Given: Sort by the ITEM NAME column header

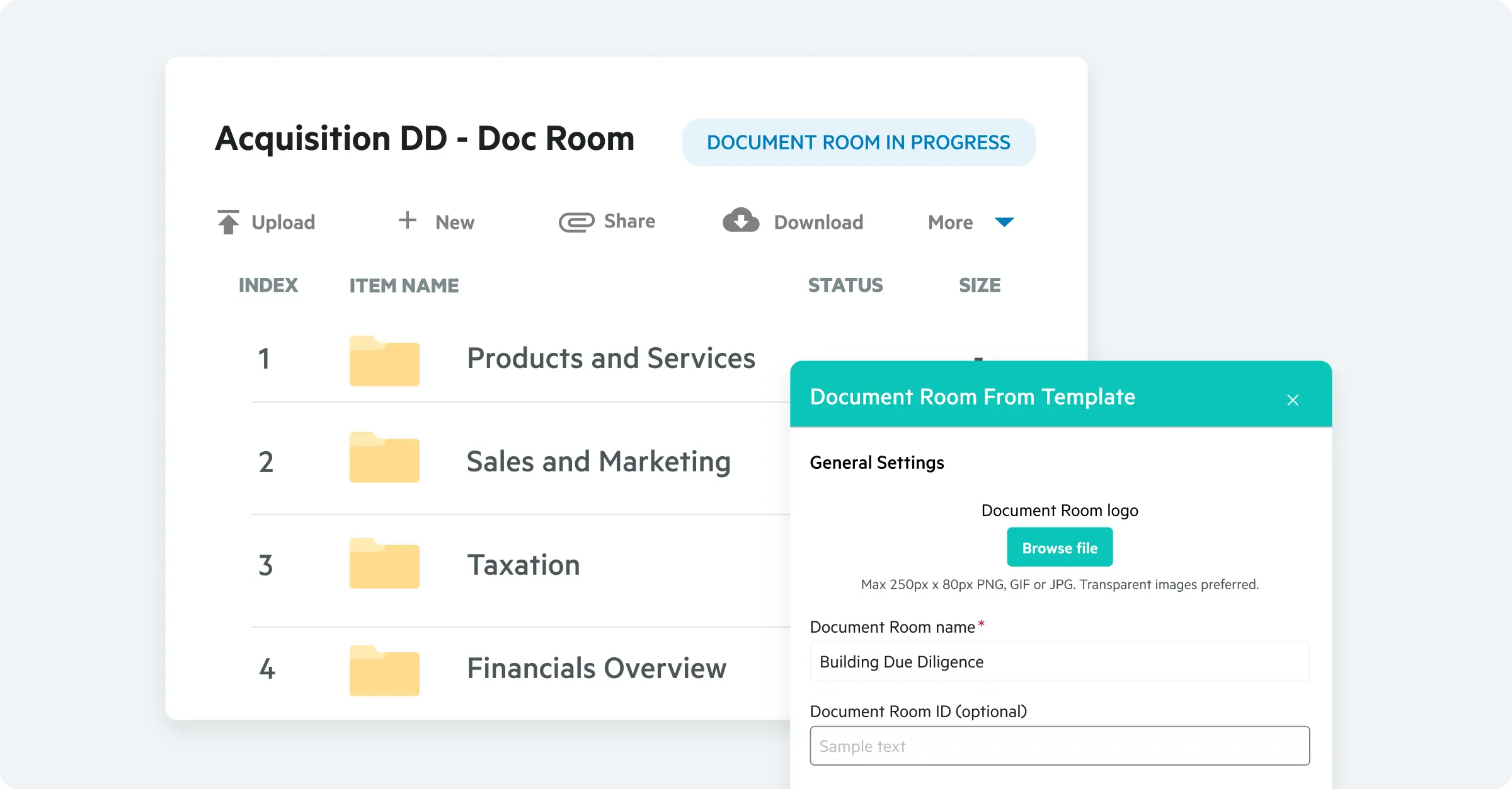Looking at the screenshot, I should point(404,285).
